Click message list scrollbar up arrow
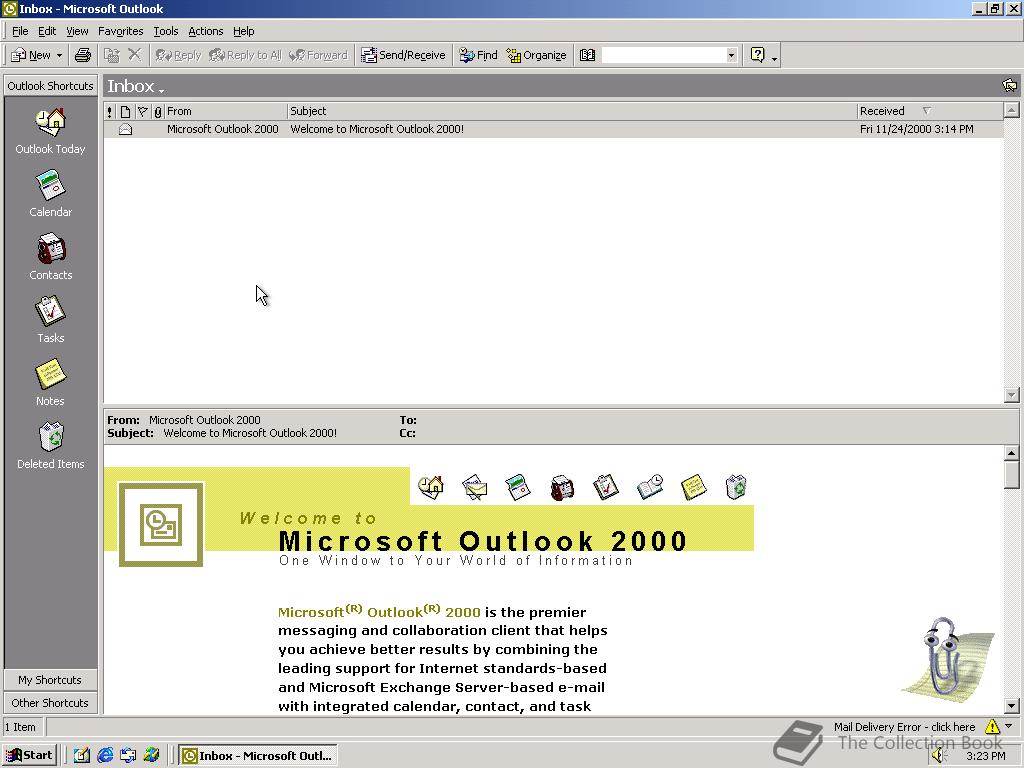 1012,110
